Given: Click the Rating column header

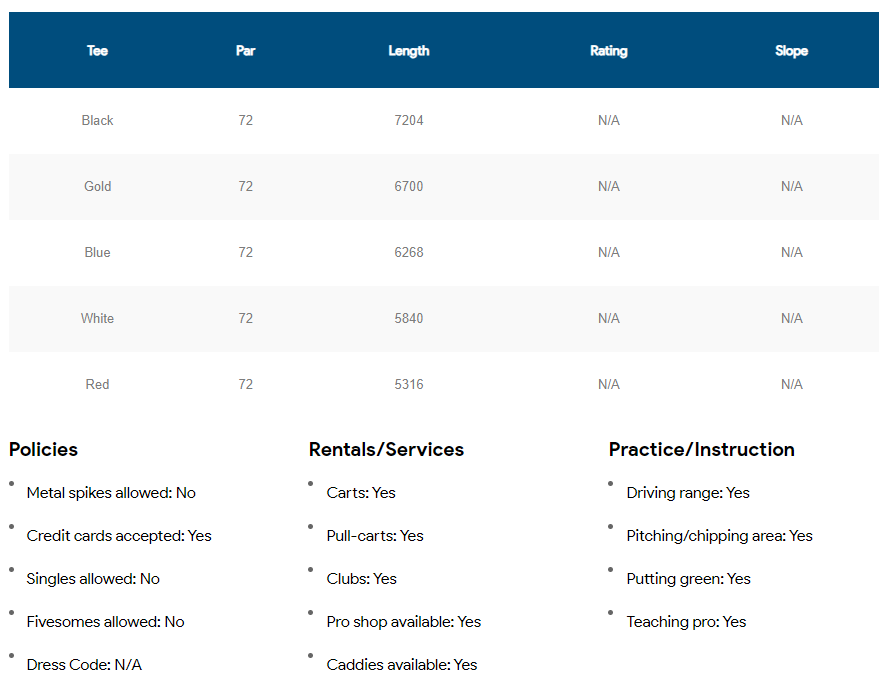Looking at the screenshot, I should tap(608, 51).
